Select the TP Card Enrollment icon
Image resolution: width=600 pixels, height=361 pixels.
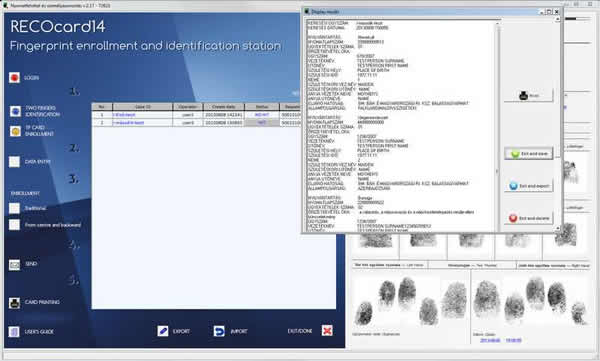(x=15, y=131)
